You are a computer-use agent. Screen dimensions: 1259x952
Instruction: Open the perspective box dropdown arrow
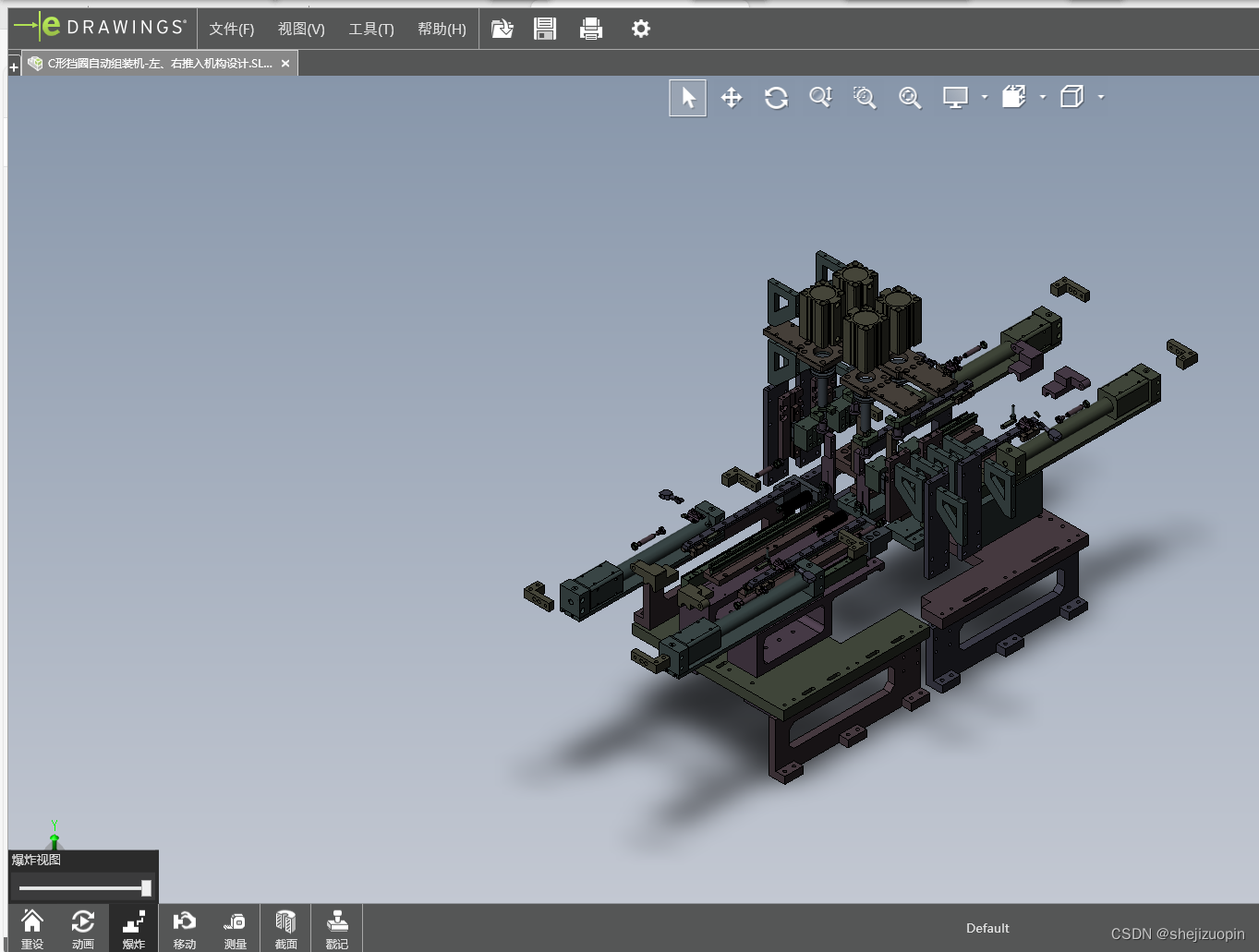(1101, 97)
